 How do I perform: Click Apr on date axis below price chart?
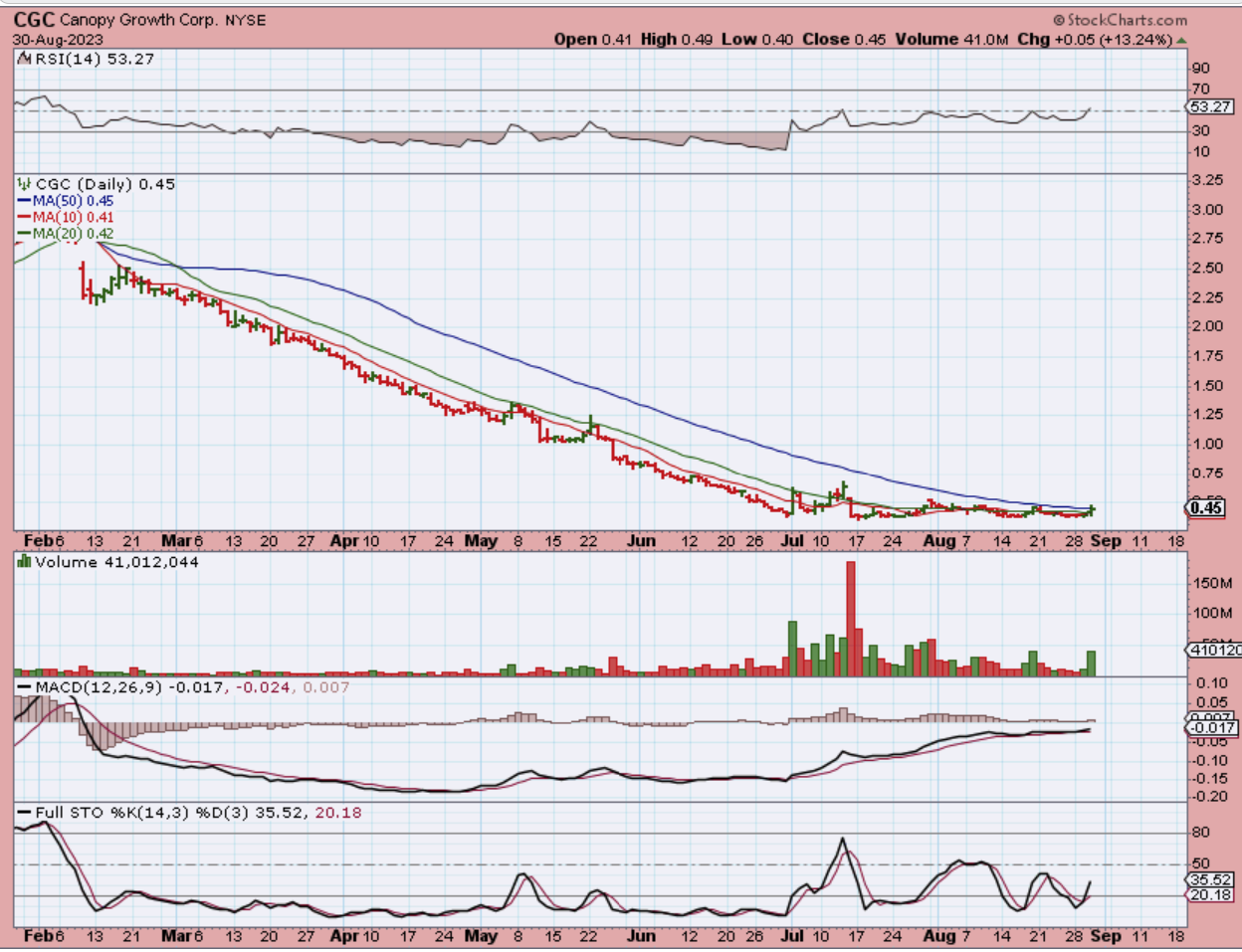point(344,541)
